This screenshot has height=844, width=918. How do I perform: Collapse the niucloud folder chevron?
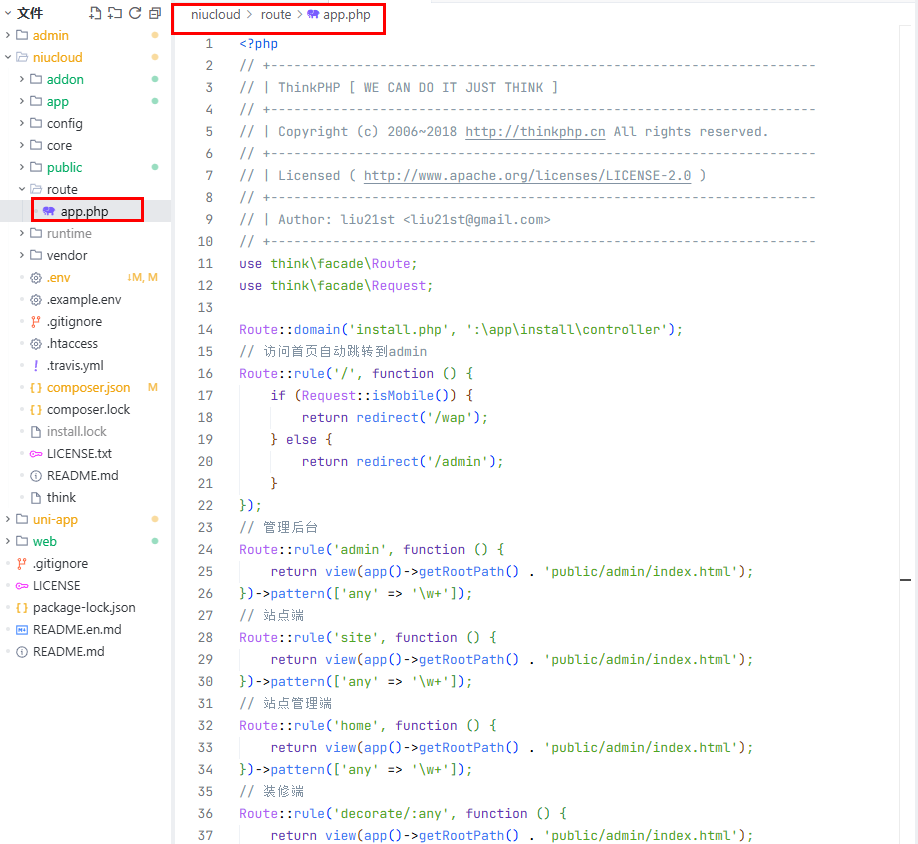[x=8, y=57]
